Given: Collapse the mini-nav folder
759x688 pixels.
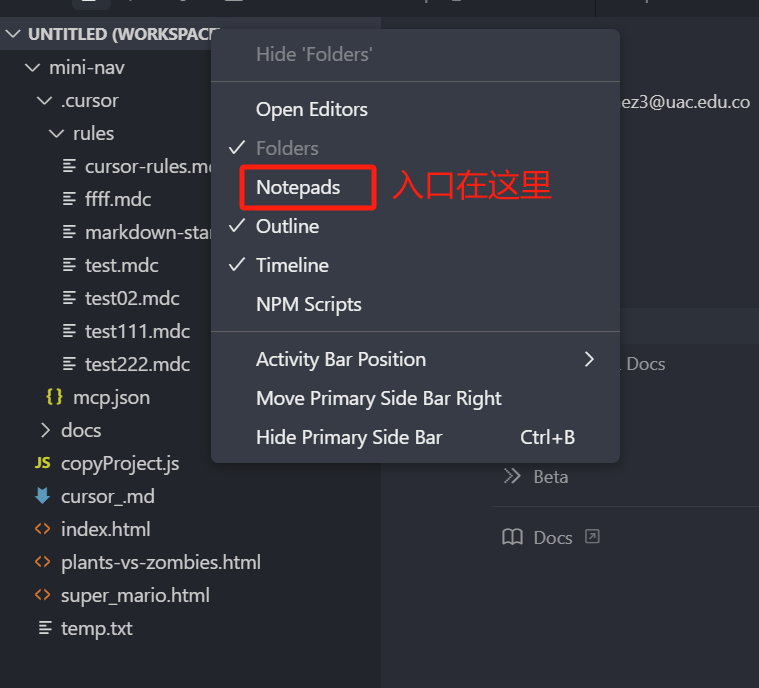Looking at the screenshot, I should pos(32,68).
